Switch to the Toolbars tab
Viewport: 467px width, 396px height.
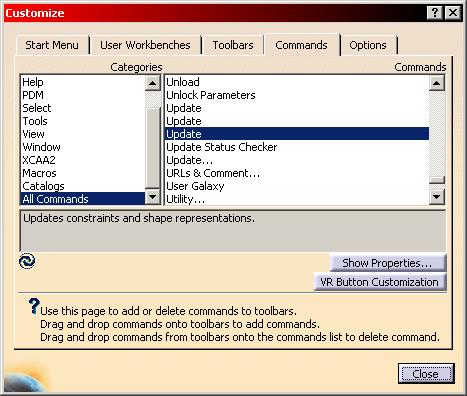[x=233, y=45]
